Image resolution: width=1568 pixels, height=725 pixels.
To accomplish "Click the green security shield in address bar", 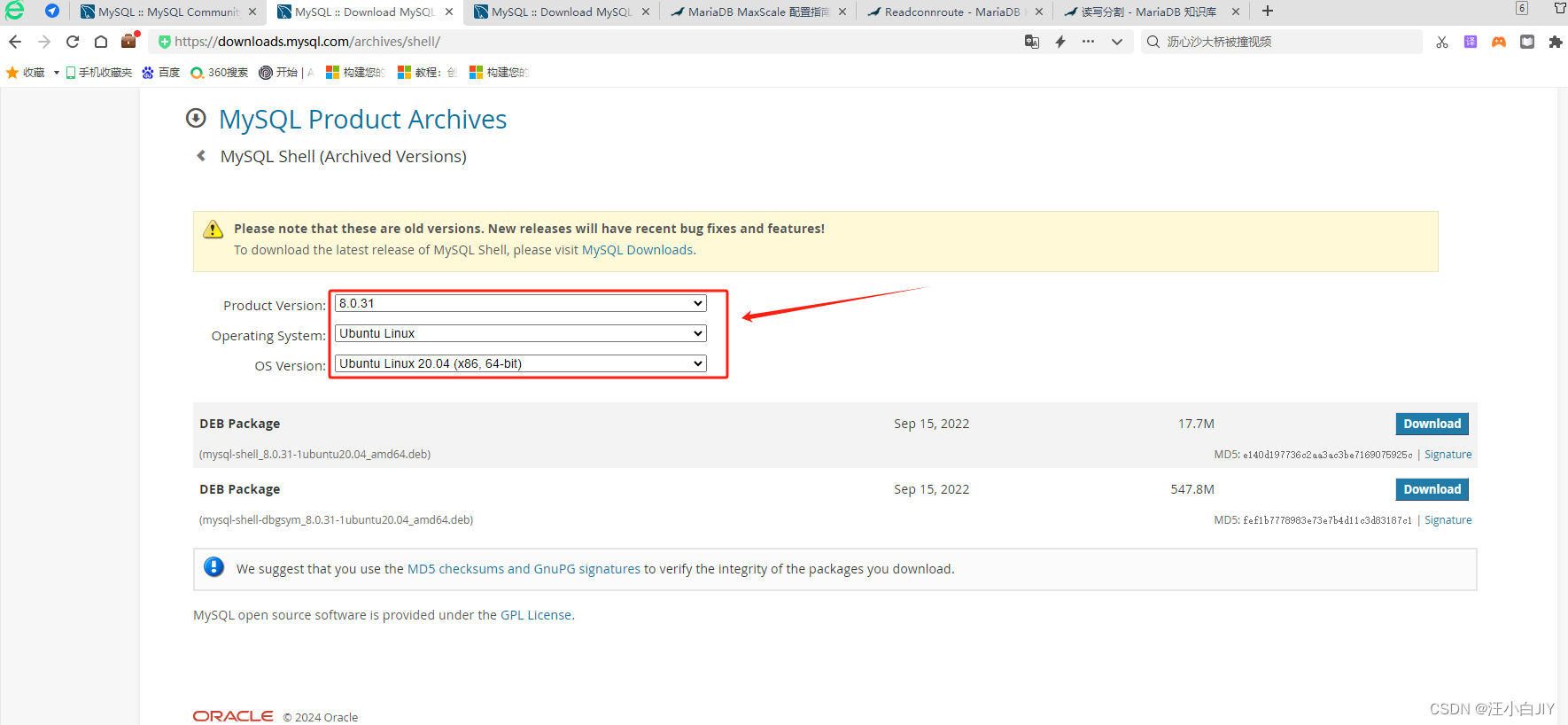I will click(164, 42).
